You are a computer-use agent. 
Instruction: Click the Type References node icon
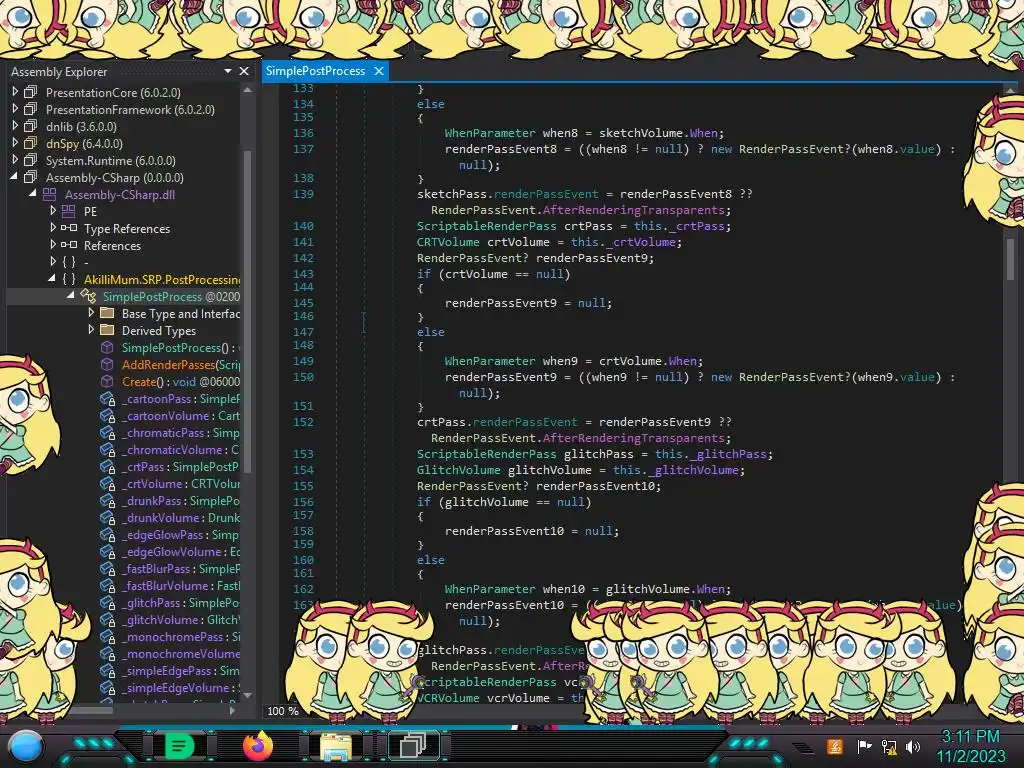pyautogui.click(x=69, y=228)
